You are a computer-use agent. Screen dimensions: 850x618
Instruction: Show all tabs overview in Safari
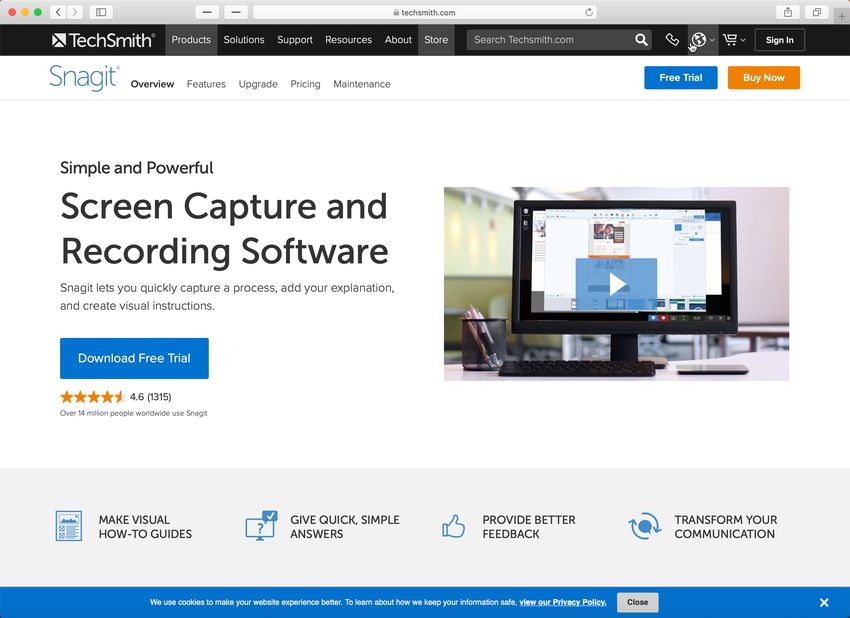[x=816, y=12]
